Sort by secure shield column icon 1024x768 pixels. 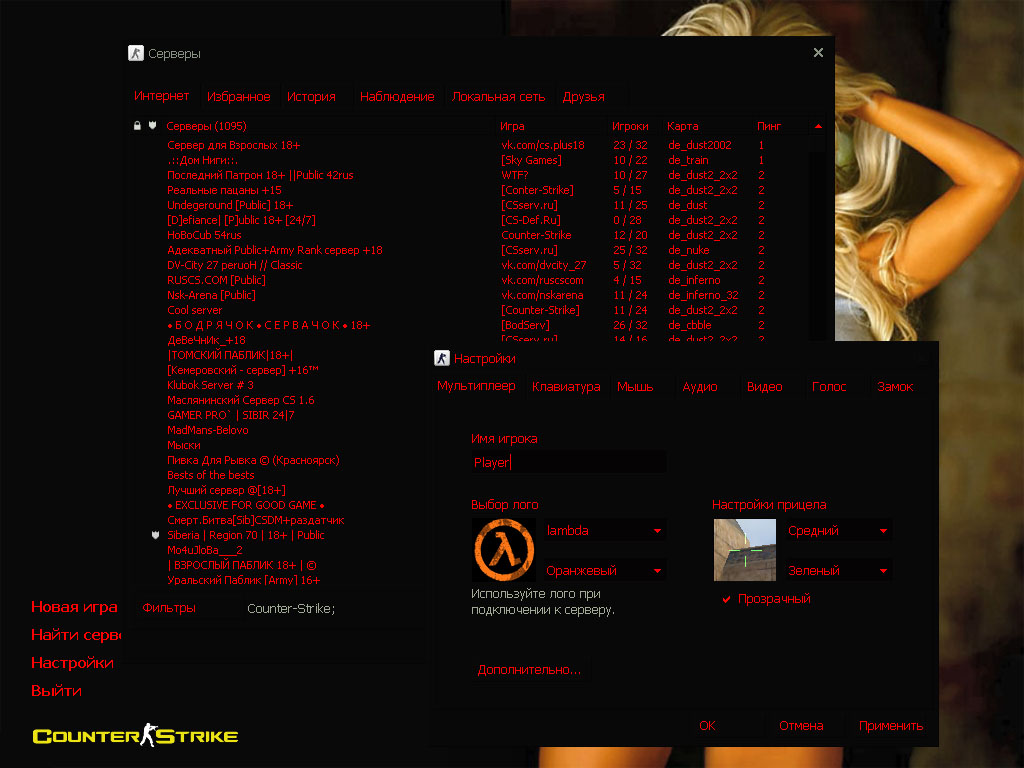pyautogui.click(x=153, y=125)
